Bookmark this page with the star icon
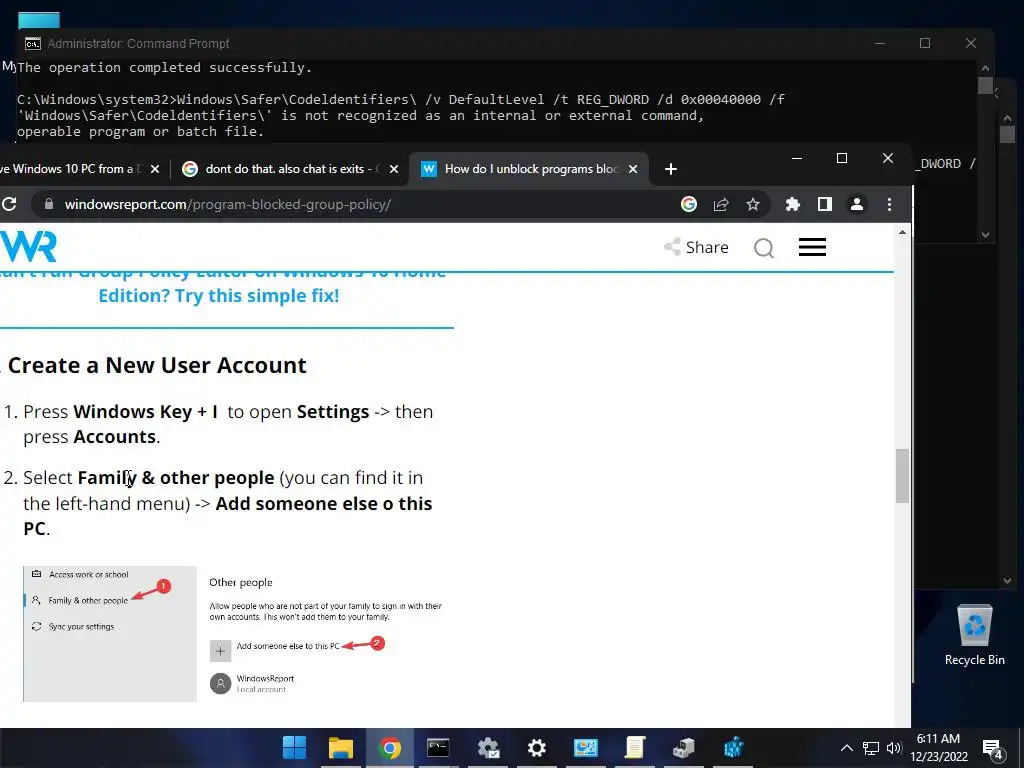The image size is (1024, 768). (753, 204)
